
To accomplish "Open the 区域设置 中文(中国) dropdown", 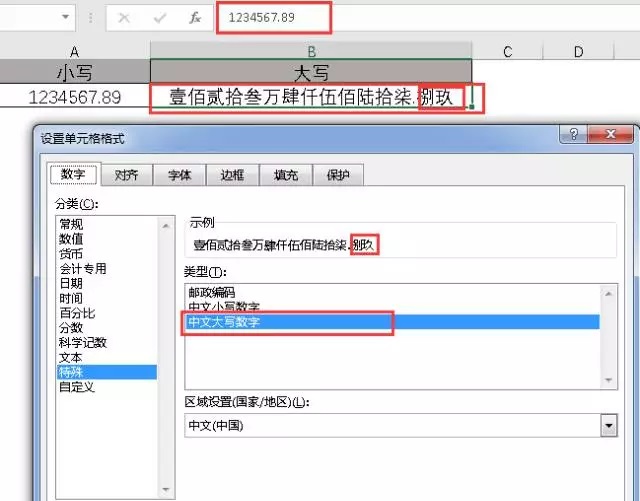I will tap(609, 425).
